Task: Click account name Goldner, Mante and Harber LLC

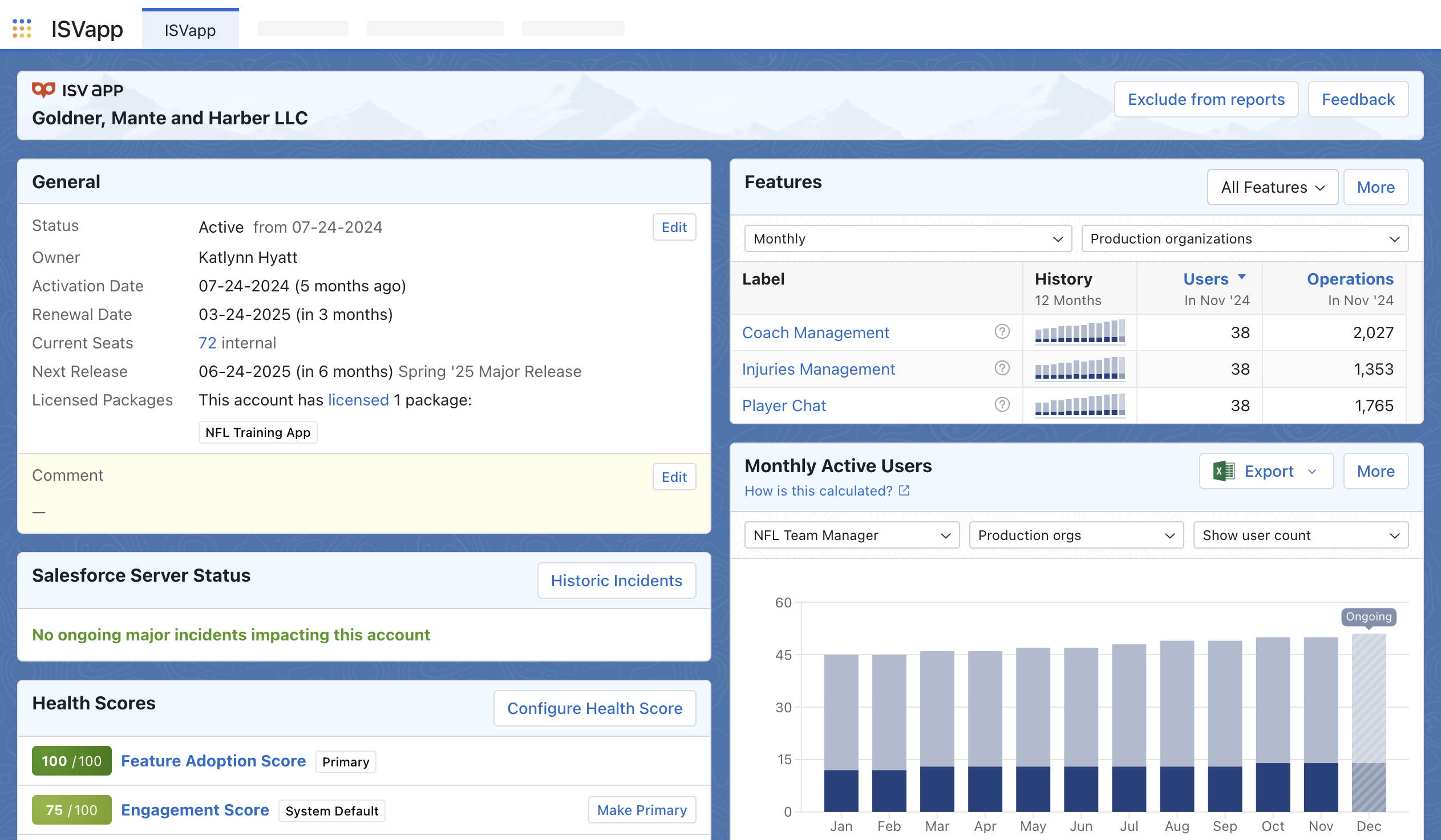Action: [x=170, y=117]
